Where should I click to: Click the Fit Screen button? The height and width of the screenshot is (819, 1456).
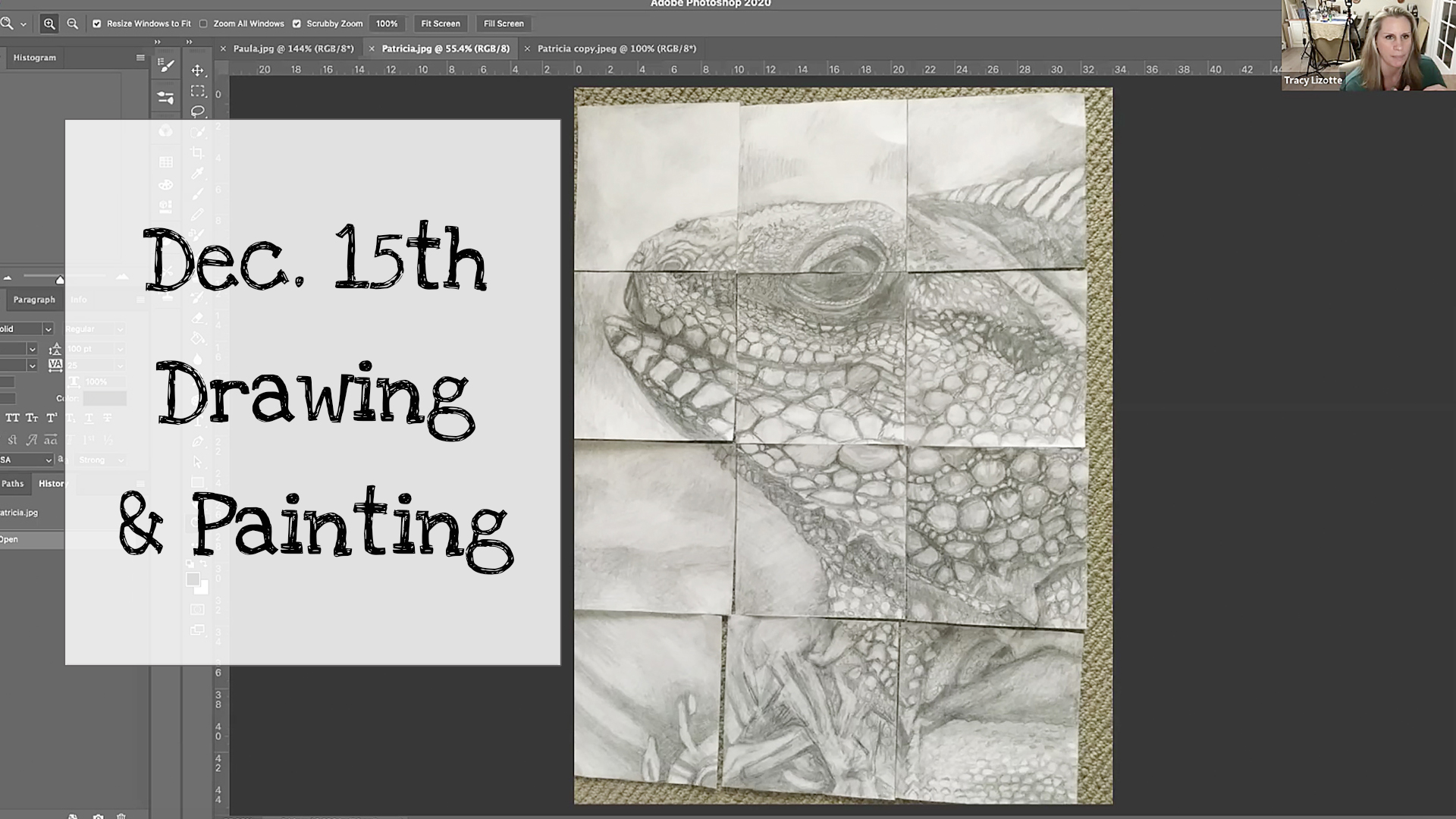pos(441,24)
